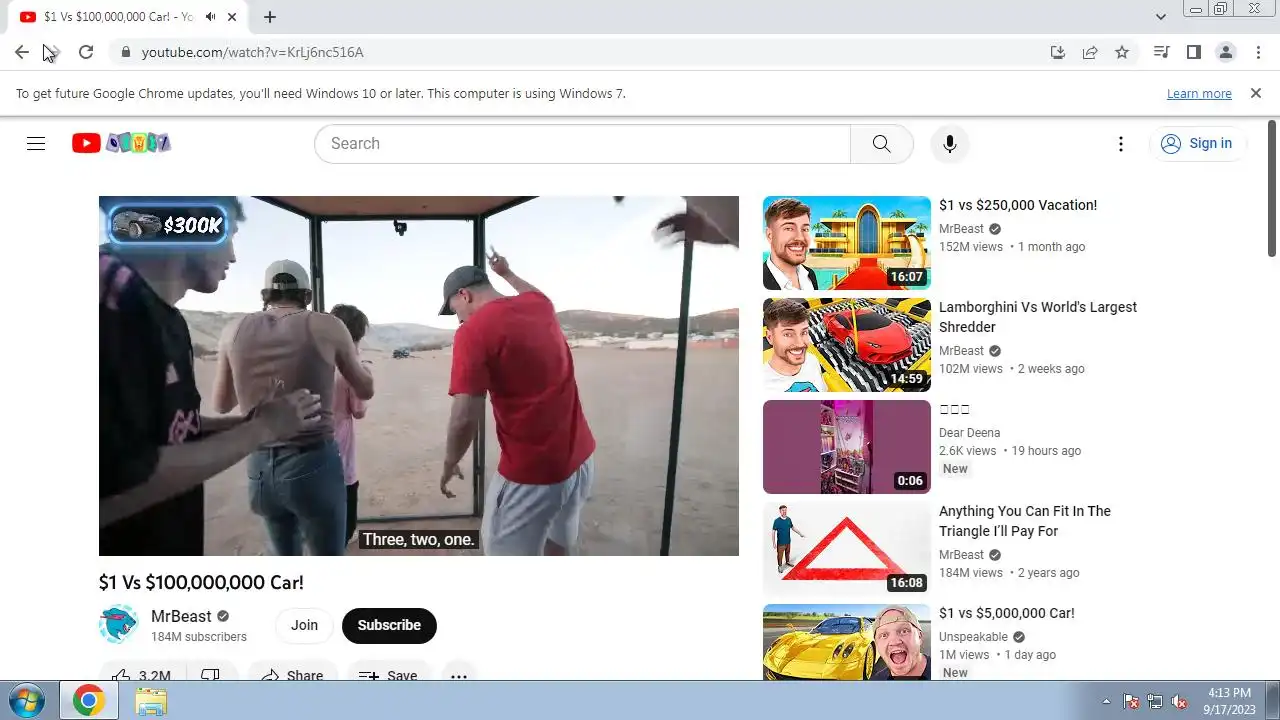Image resolution: width=1280 pixels, height=720 pixels.
Task: Open Chrome media controls icon
Action: (x=1161, y=52)
